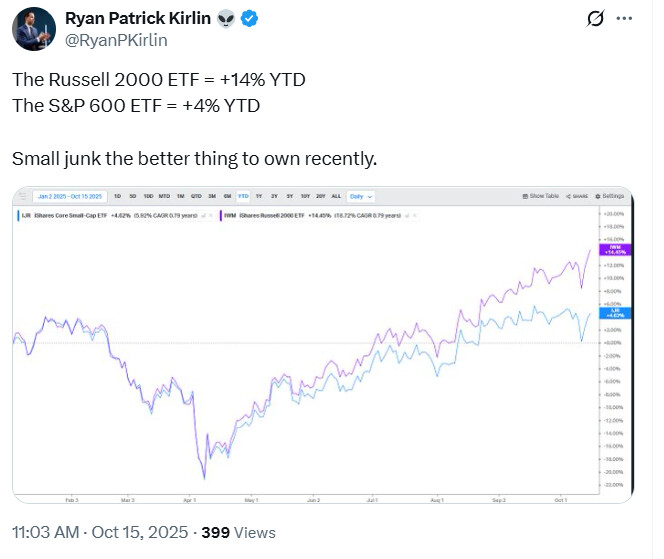Select the 6M range option
This screenshot has width=664, height=559.
coord(227,195)
